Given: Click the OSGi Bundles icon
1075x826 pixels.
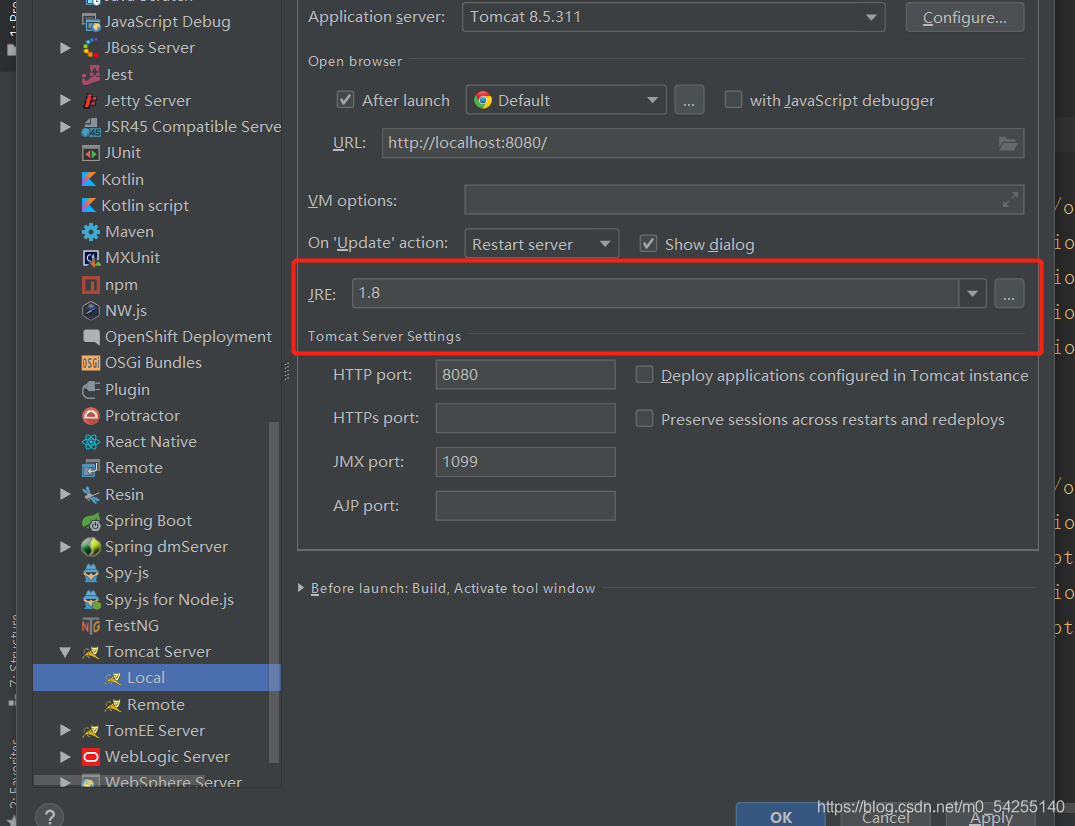Looking at the screenshot, I should coord(90,363).
